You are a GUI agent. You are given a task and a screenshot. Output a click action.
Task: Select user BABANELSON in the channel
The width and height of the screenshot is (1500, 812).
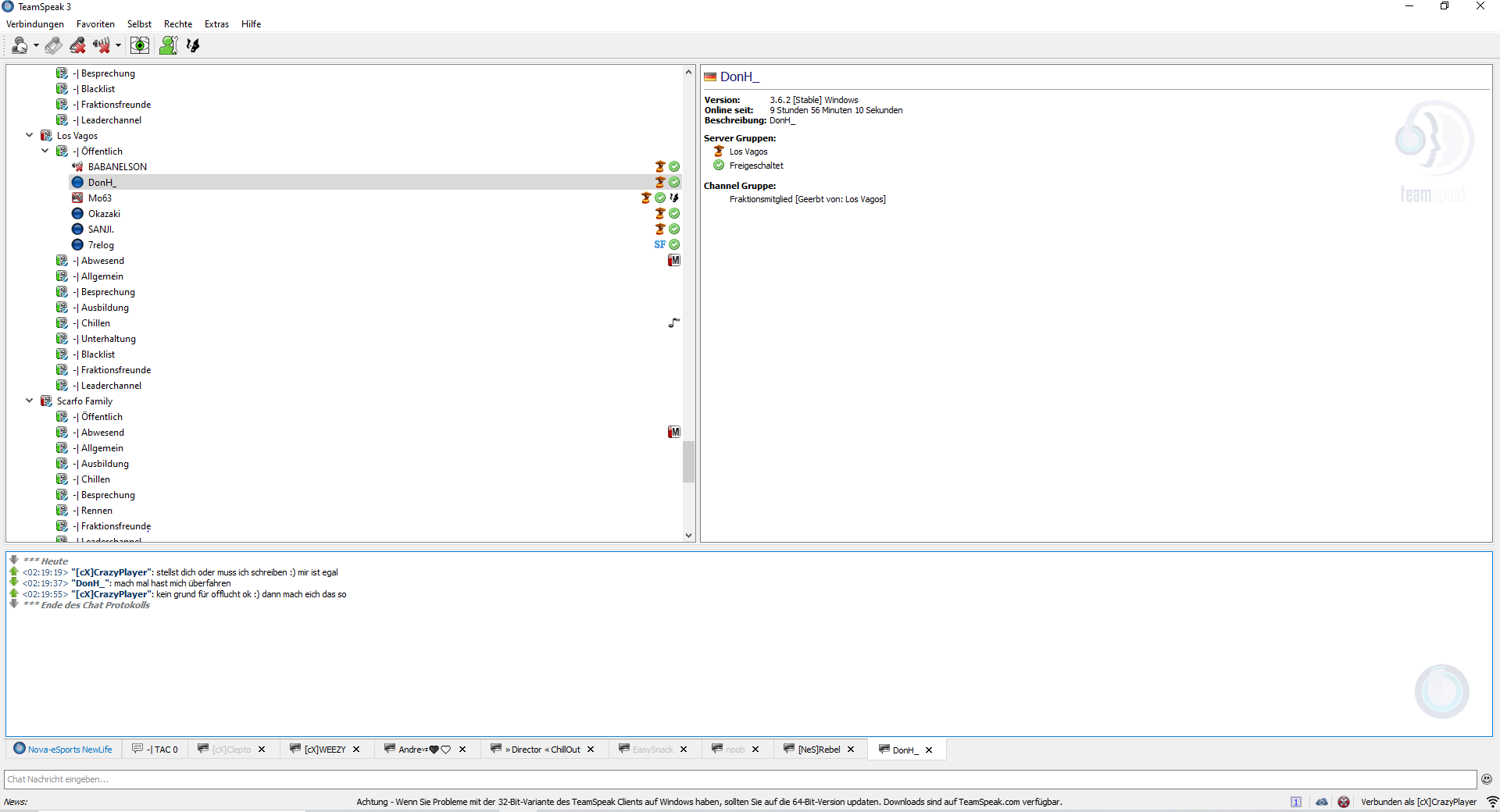pos(117,167)
